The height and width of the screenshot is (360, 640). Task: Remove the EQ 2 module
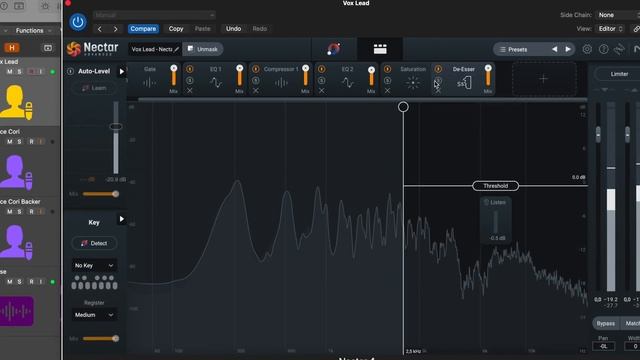(322, 91)
